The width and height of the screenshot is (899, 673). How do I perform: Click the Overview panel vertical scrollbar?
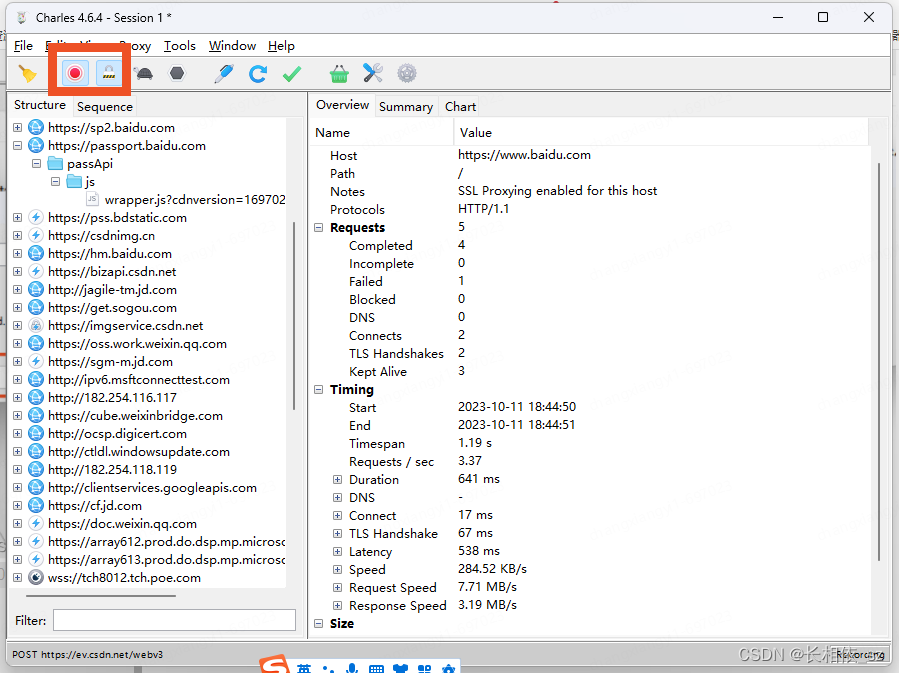coord(879,361)
